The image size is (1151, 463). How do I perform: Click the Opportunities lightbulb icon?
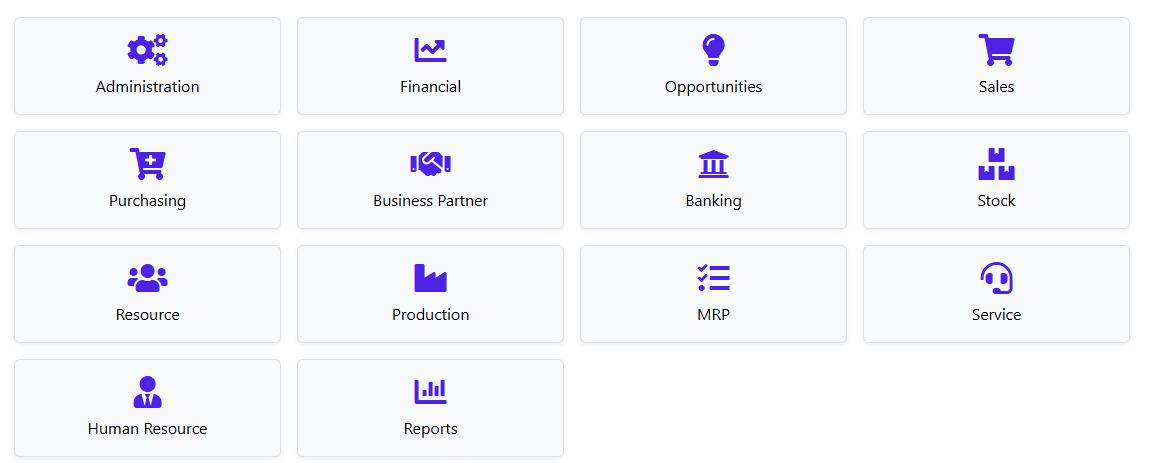pyautogui.click(x=713, y=50)
